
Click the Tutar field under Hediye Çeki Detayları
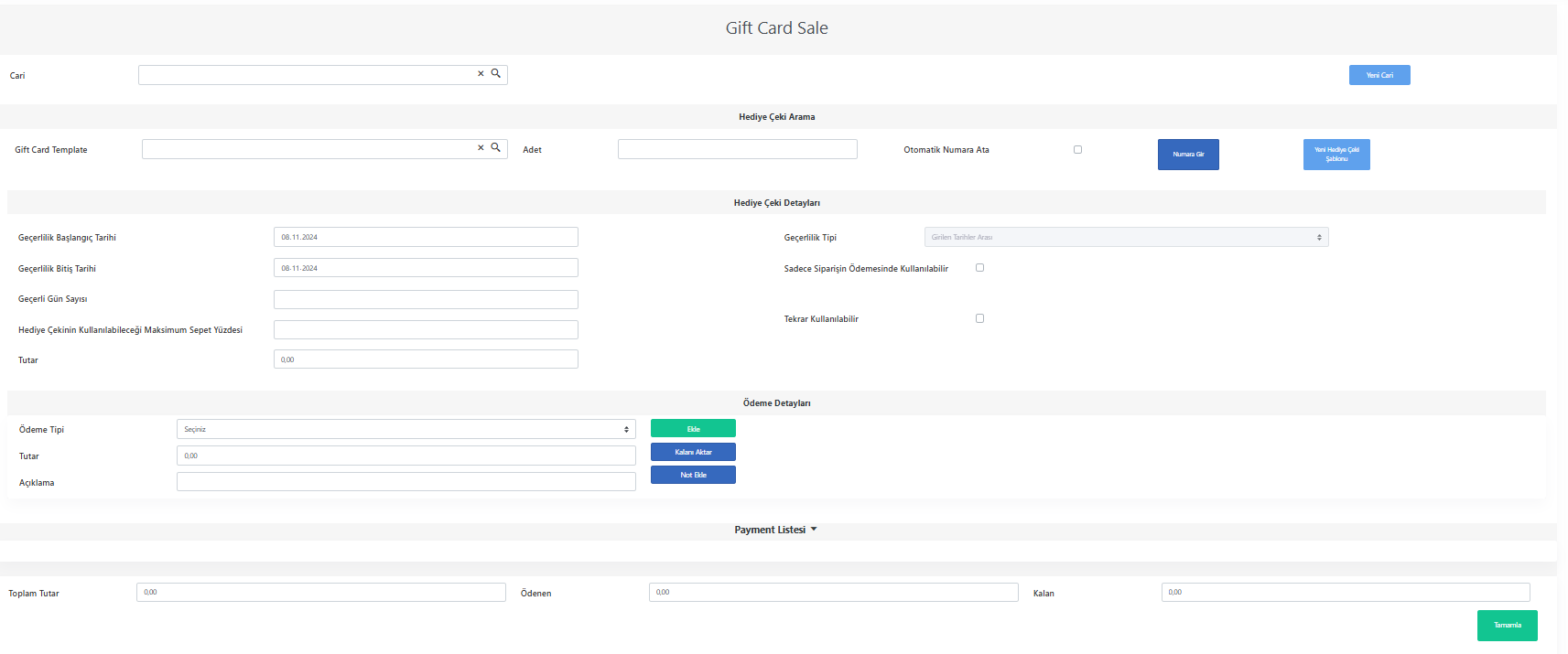coord(426,359)
